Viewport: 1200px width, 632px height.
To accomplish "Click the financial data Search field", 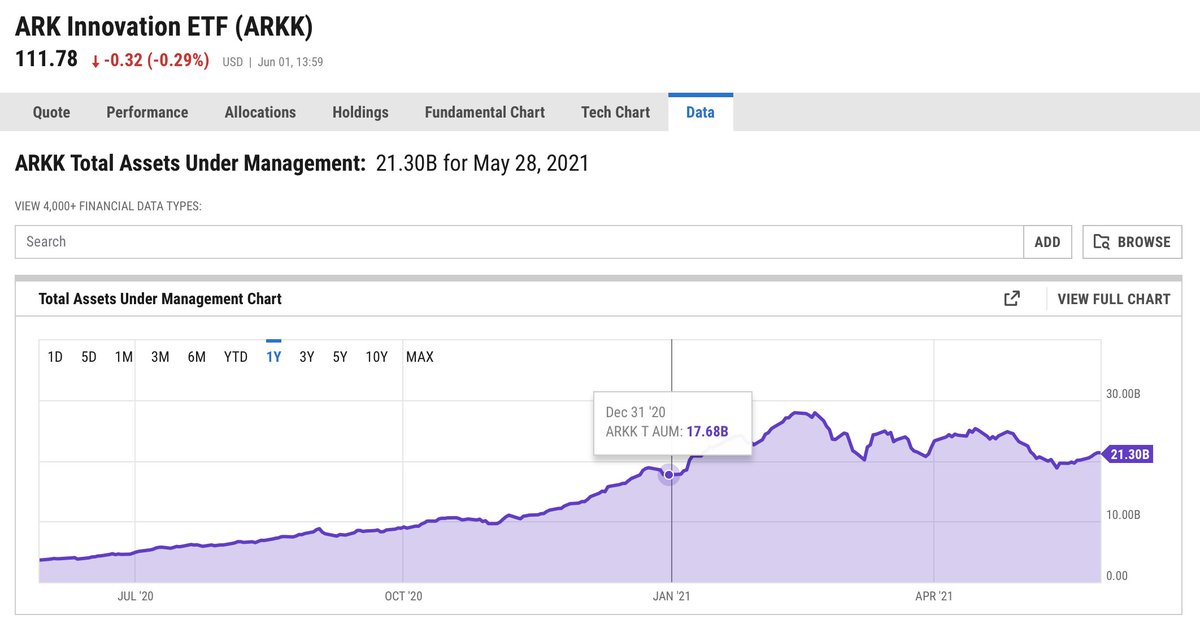I will click(519, 242).
